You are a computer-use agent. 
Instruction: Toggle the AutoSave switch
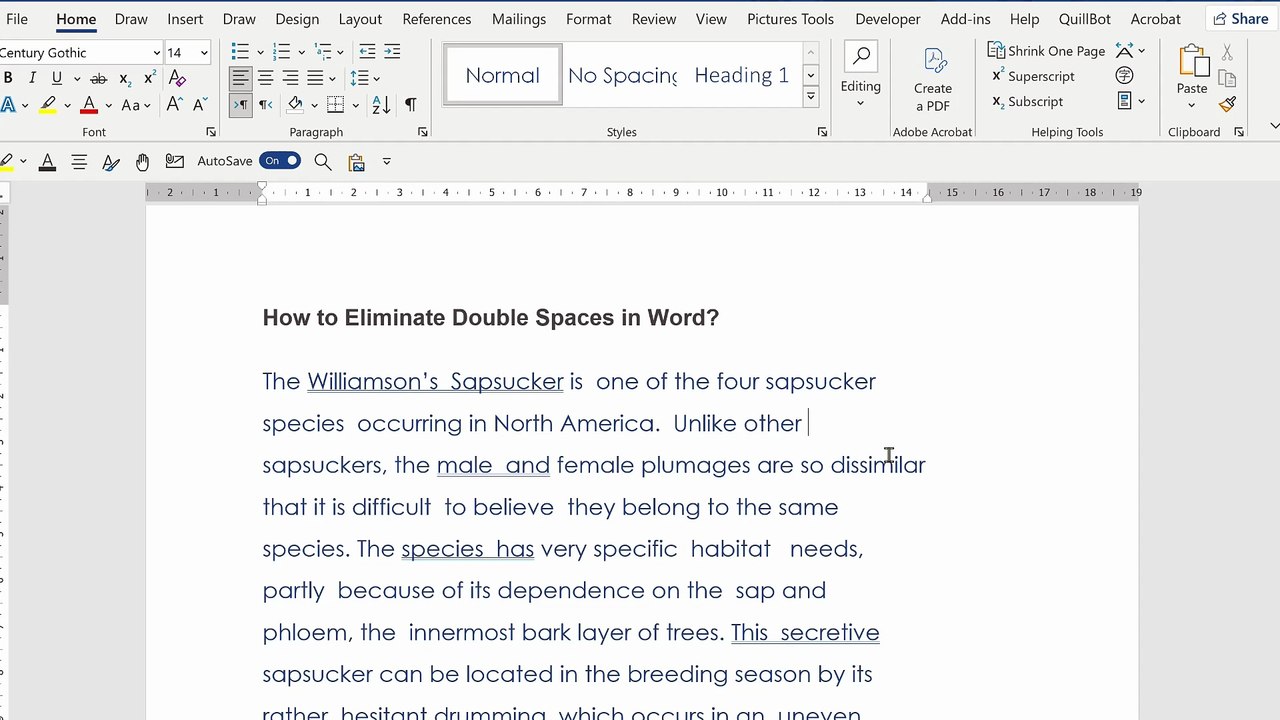[280, 161]
